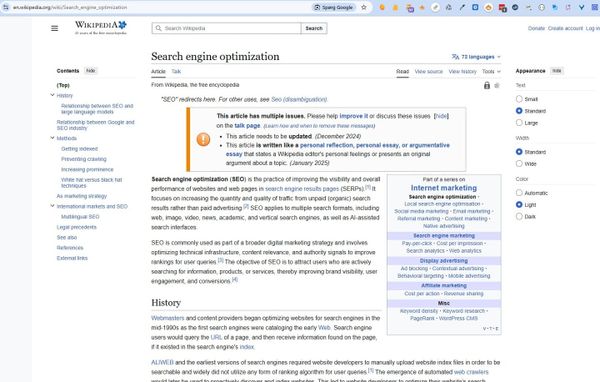Select the Read tab

tap(403, 72)
